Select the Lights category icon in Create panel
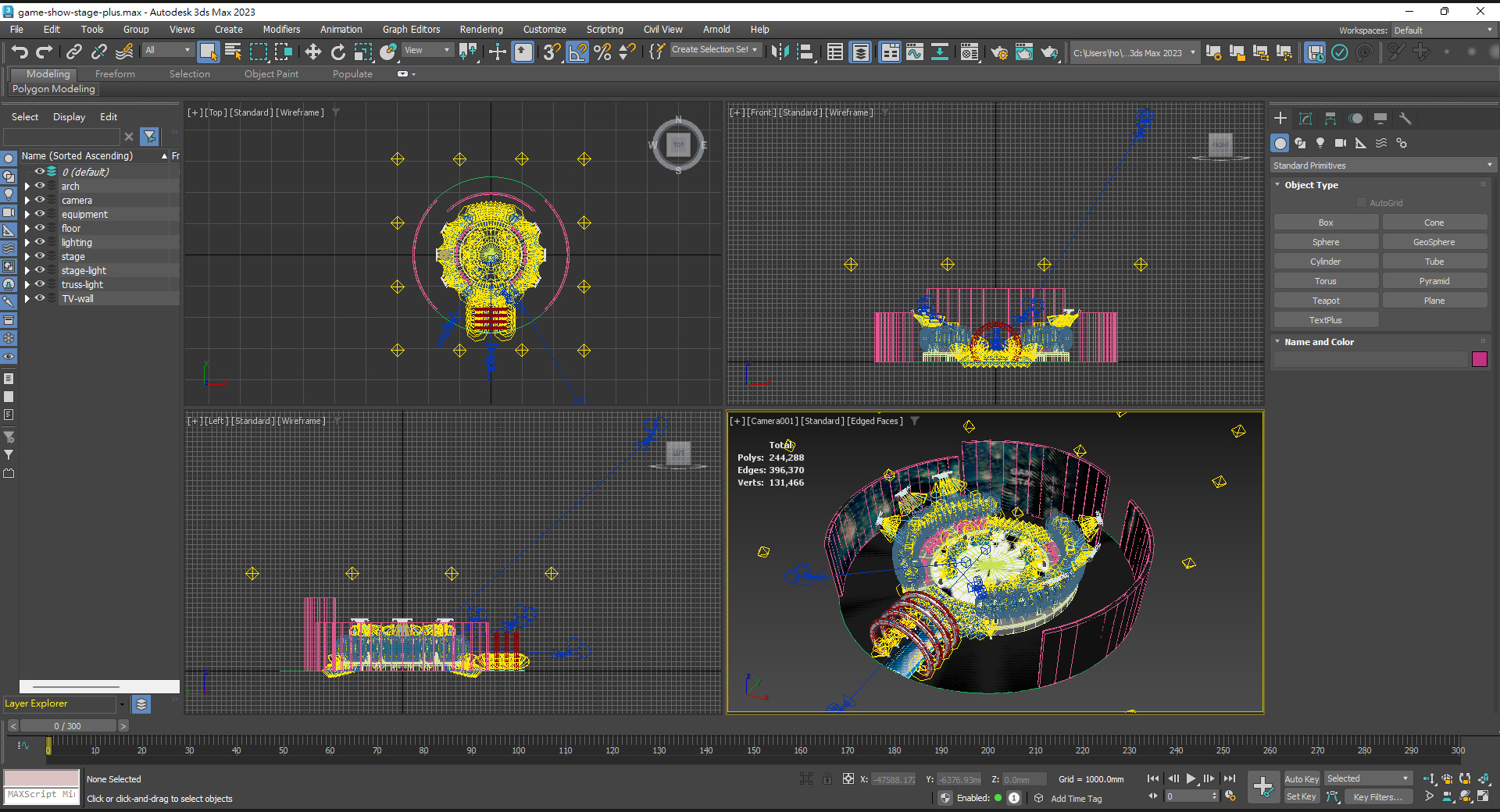Image resolution: width=1500 pixels, height=812 pixels. (x=1320, y=143)
